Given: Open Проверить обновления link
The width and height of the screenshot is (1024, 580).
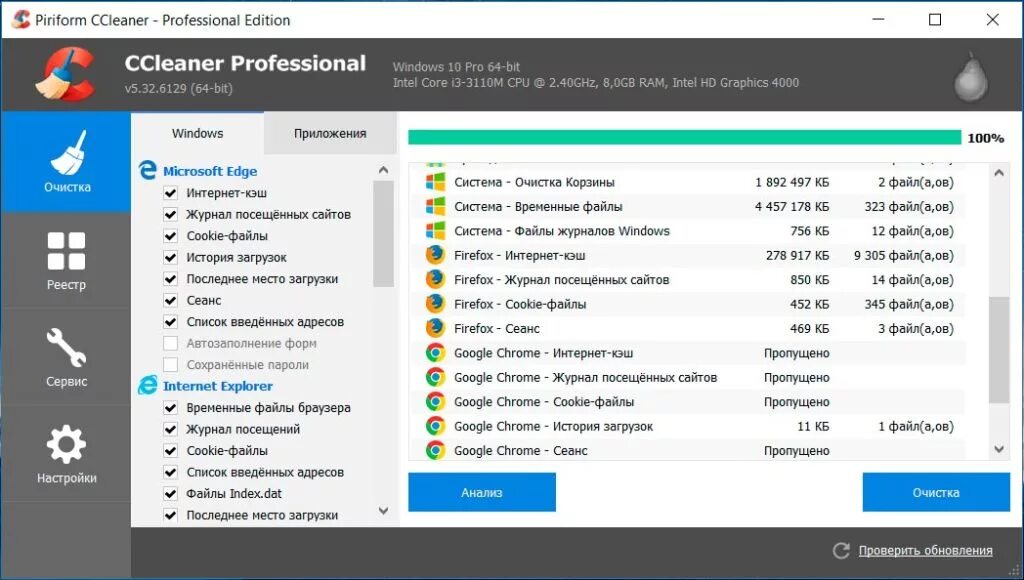Looking at the screenshot, I should [925, 551].
